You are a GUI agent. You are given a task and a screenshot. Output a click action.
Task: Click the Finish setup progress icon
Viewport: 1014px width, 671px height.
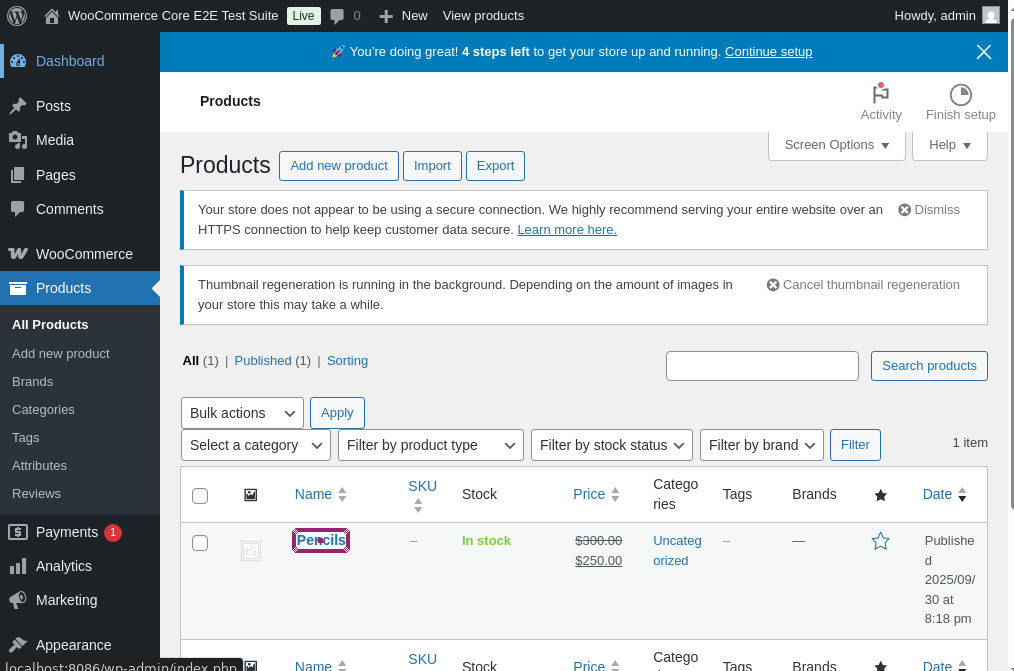(960, 95)
